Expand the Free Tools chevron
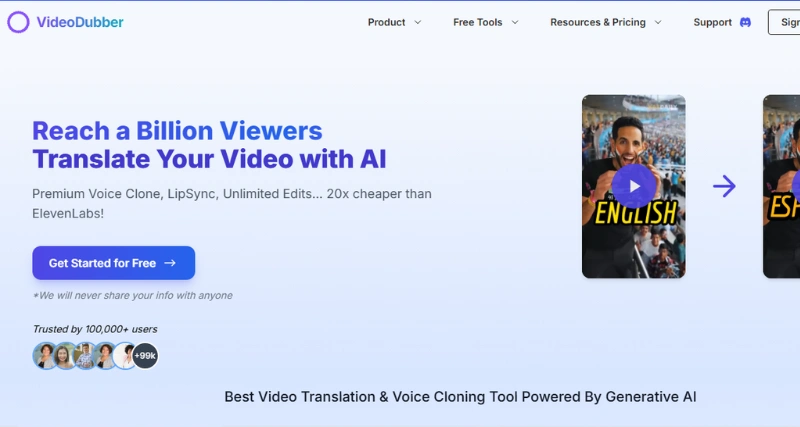 pyautogui.click(x=515, y=22)
